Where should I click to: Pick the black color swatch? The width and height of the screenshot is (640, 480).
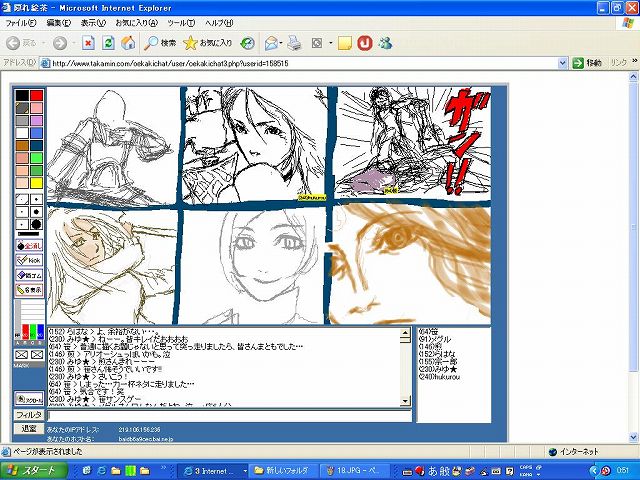click(22, 96)
